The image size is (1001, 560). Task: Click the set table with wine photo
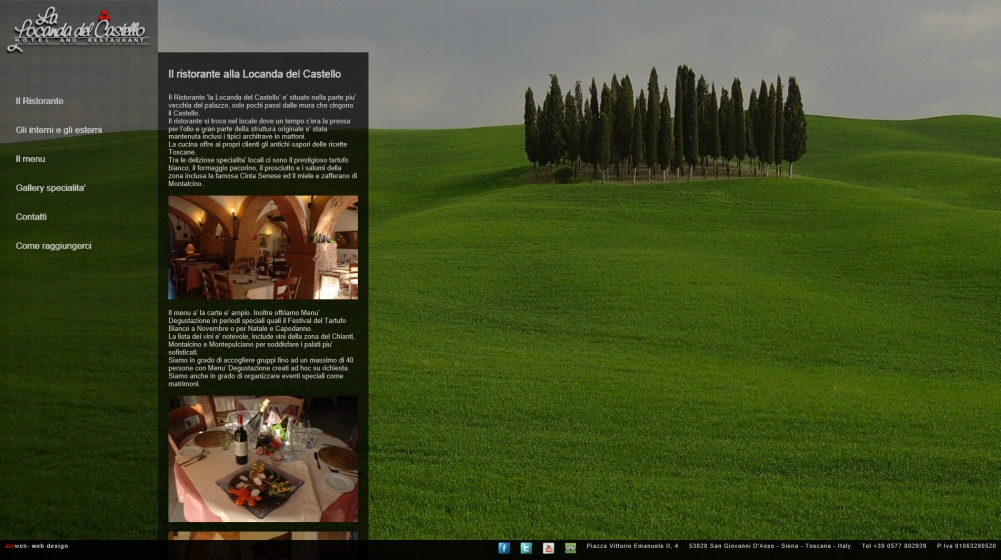[x=263, y=459]
